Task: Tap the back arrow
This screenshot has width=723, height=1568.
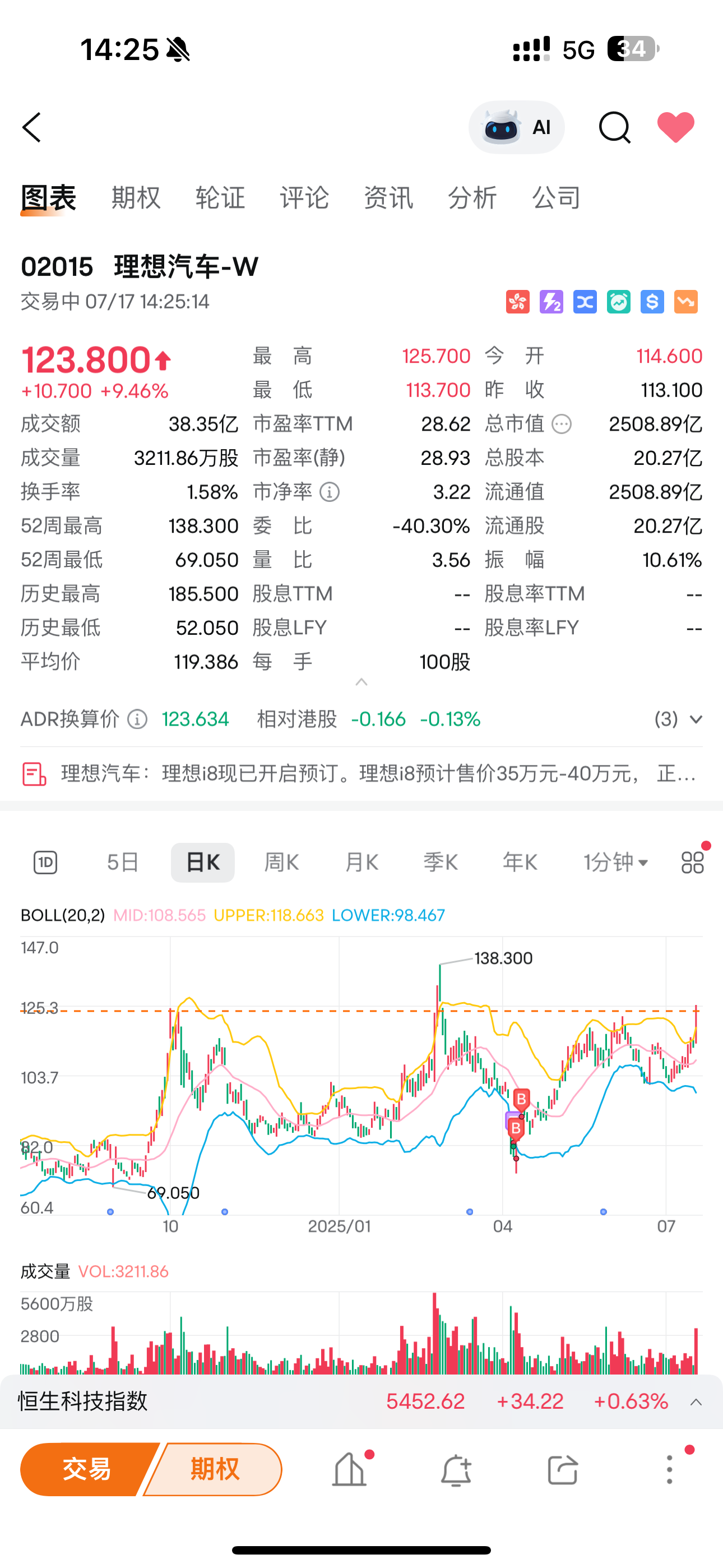Action: (x=31, y=127)
